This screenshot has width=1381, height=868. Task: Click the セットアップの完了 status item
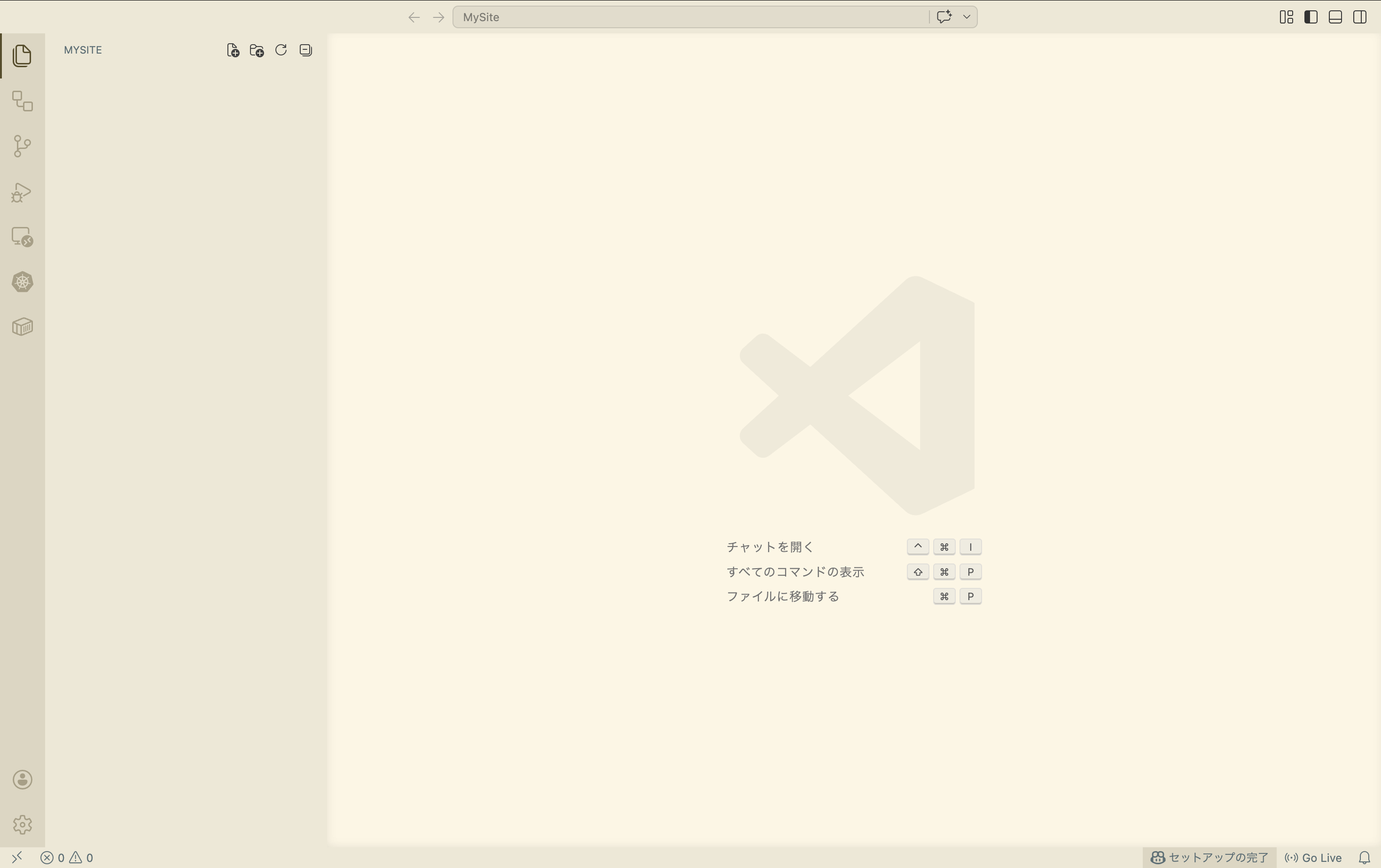coord(1209,858)
